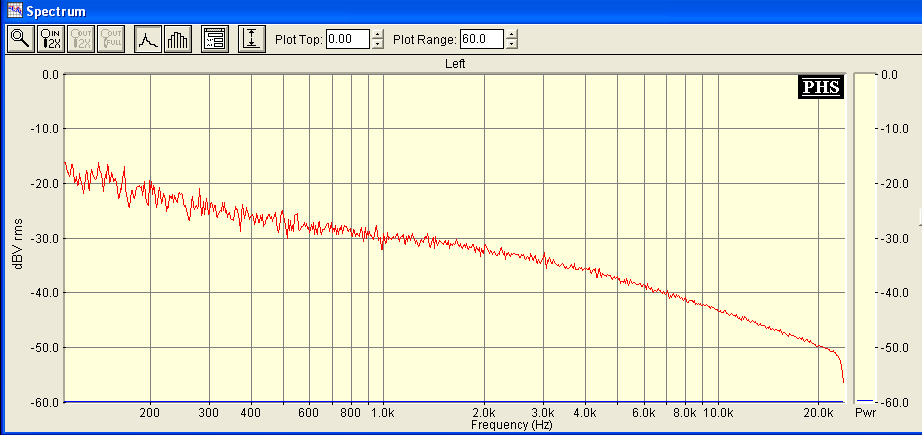Click the vertical autoscale icon
The height and width of the screenshot is (435, 922).
coord(252,39)
